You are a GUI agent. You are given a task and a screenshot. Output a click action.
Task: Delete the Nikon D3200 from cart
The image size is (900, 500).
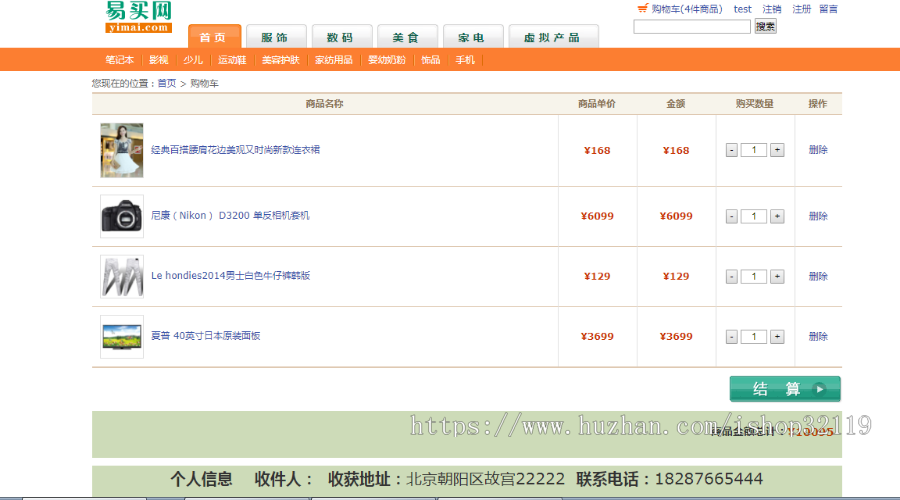click(818, 216)
